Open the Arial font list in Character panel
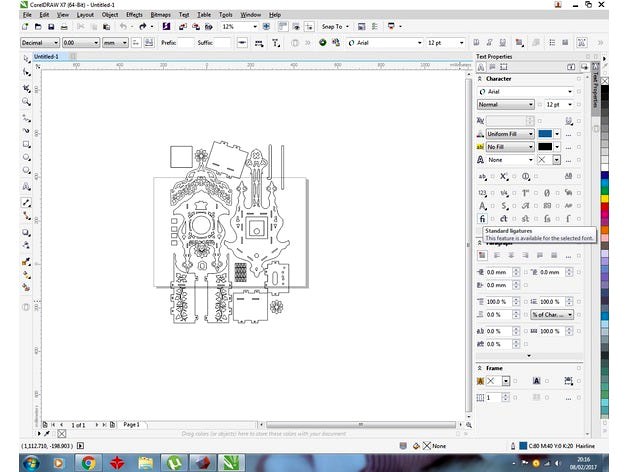 571,92
